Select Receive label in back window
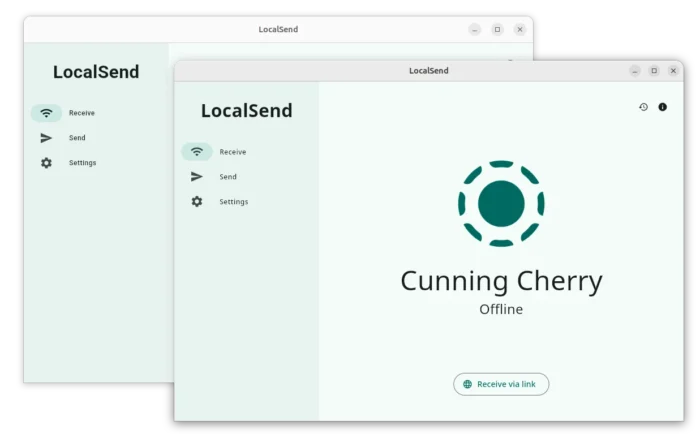 coord(82,113)
